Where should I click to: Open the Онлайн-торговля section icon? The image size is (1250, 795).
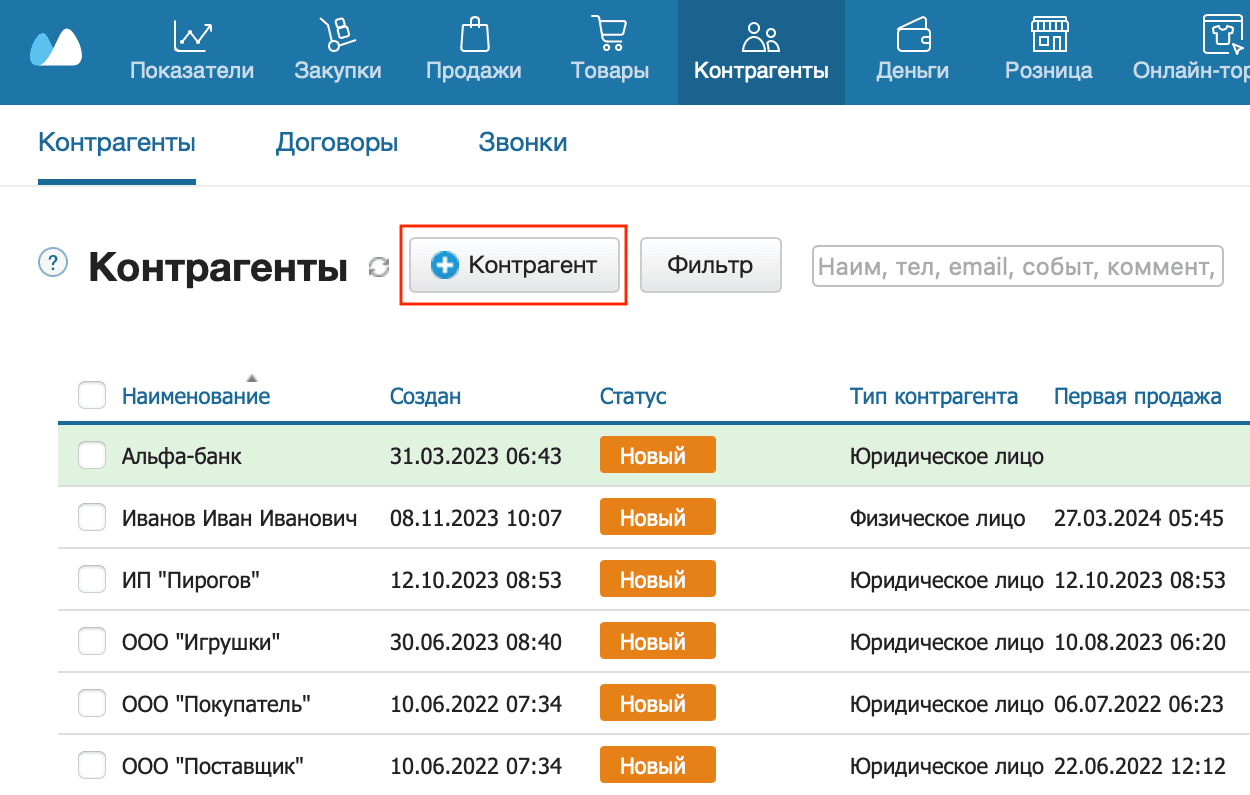1222,33
